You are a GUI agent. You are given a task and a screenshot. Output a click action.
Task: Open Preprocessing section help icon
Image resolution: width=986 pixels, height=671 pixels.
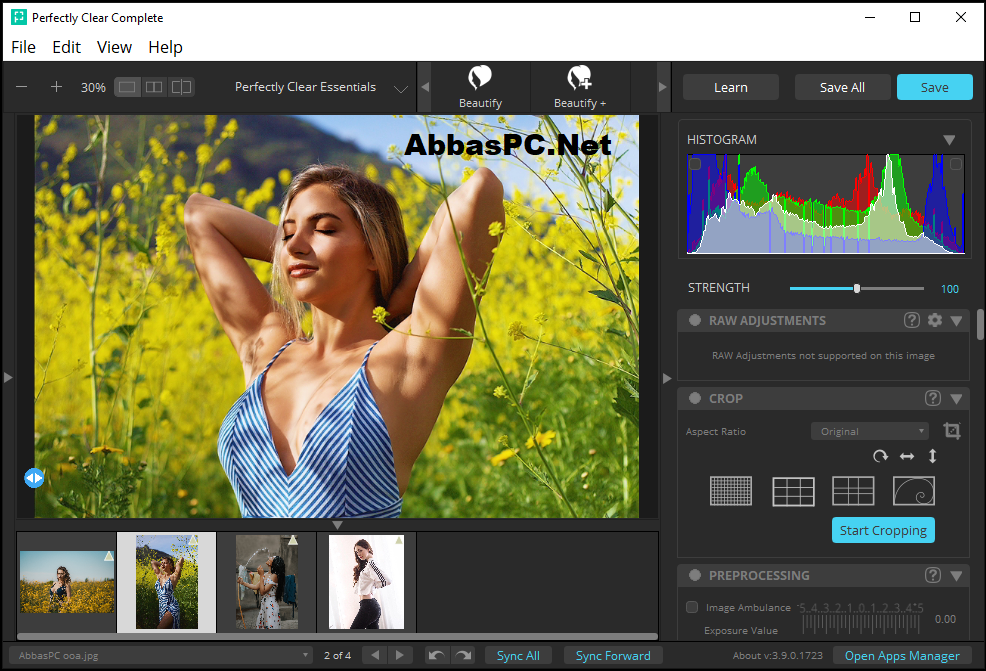933,575
